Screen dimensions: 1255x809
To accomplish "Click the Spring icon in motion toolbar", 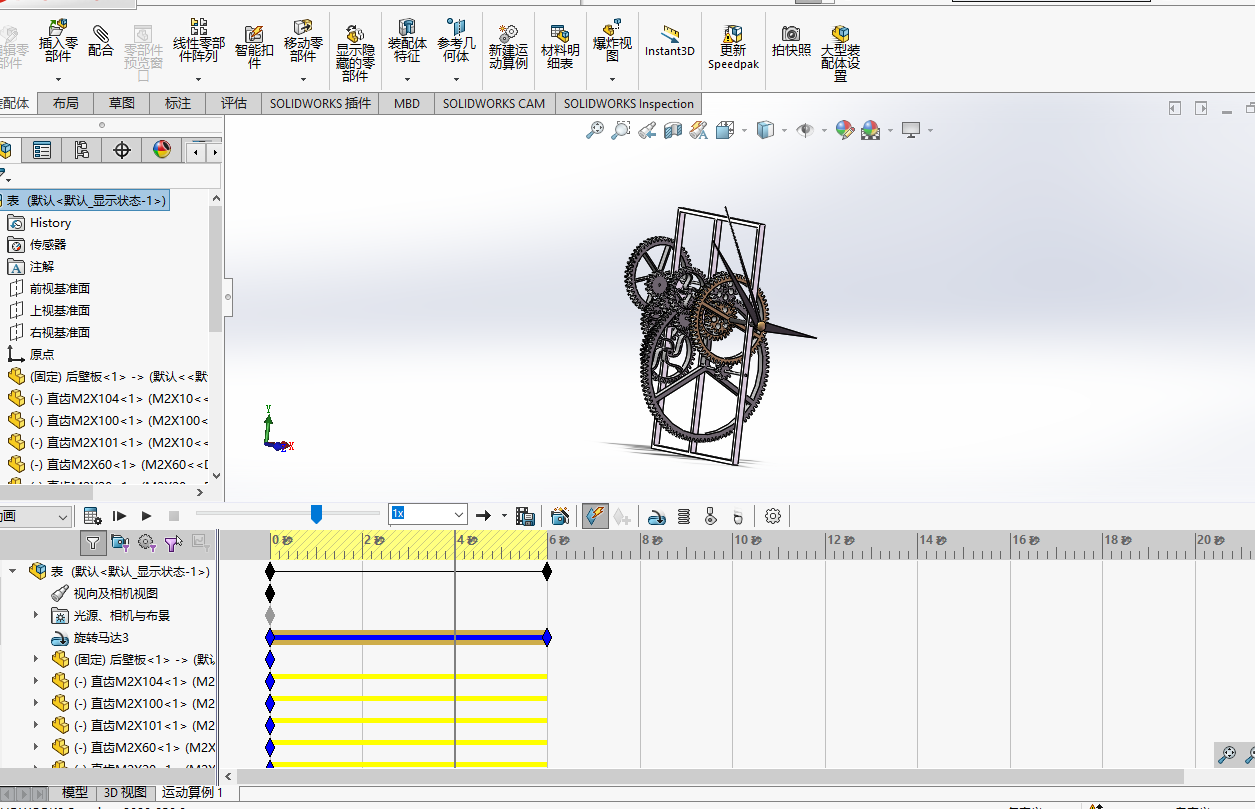I will tap(684, 516).
